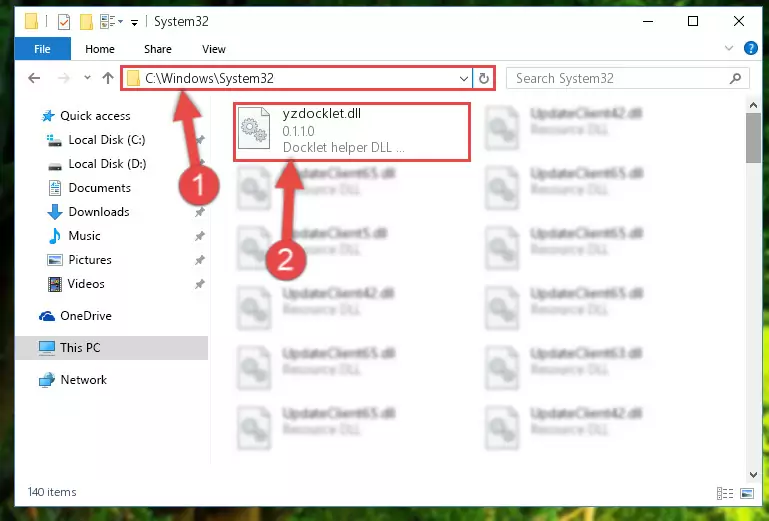
Task: Switch to Details view in status bar
Action: [x=725, y=493]
